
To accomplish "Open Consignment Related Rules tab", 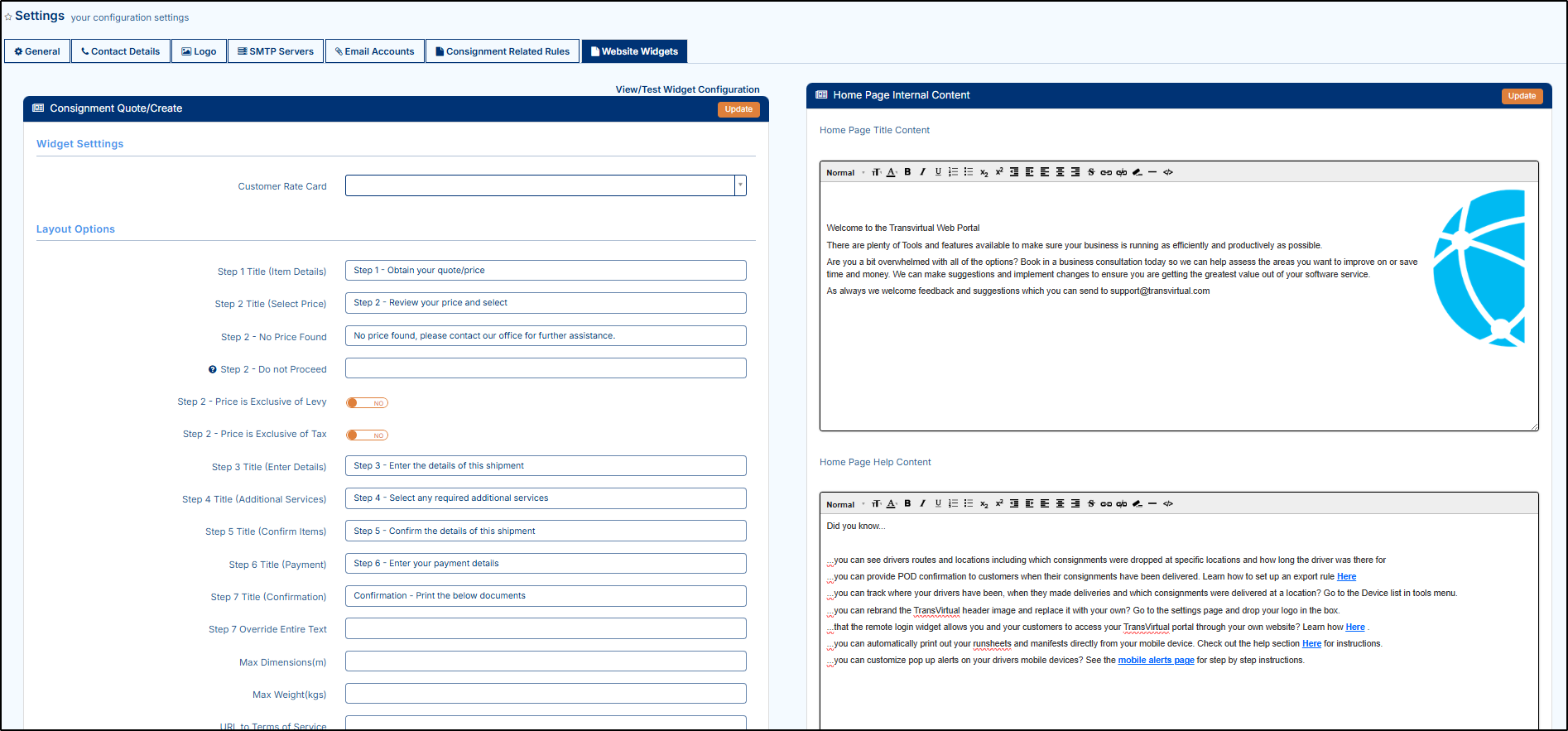I will (502, 51).
